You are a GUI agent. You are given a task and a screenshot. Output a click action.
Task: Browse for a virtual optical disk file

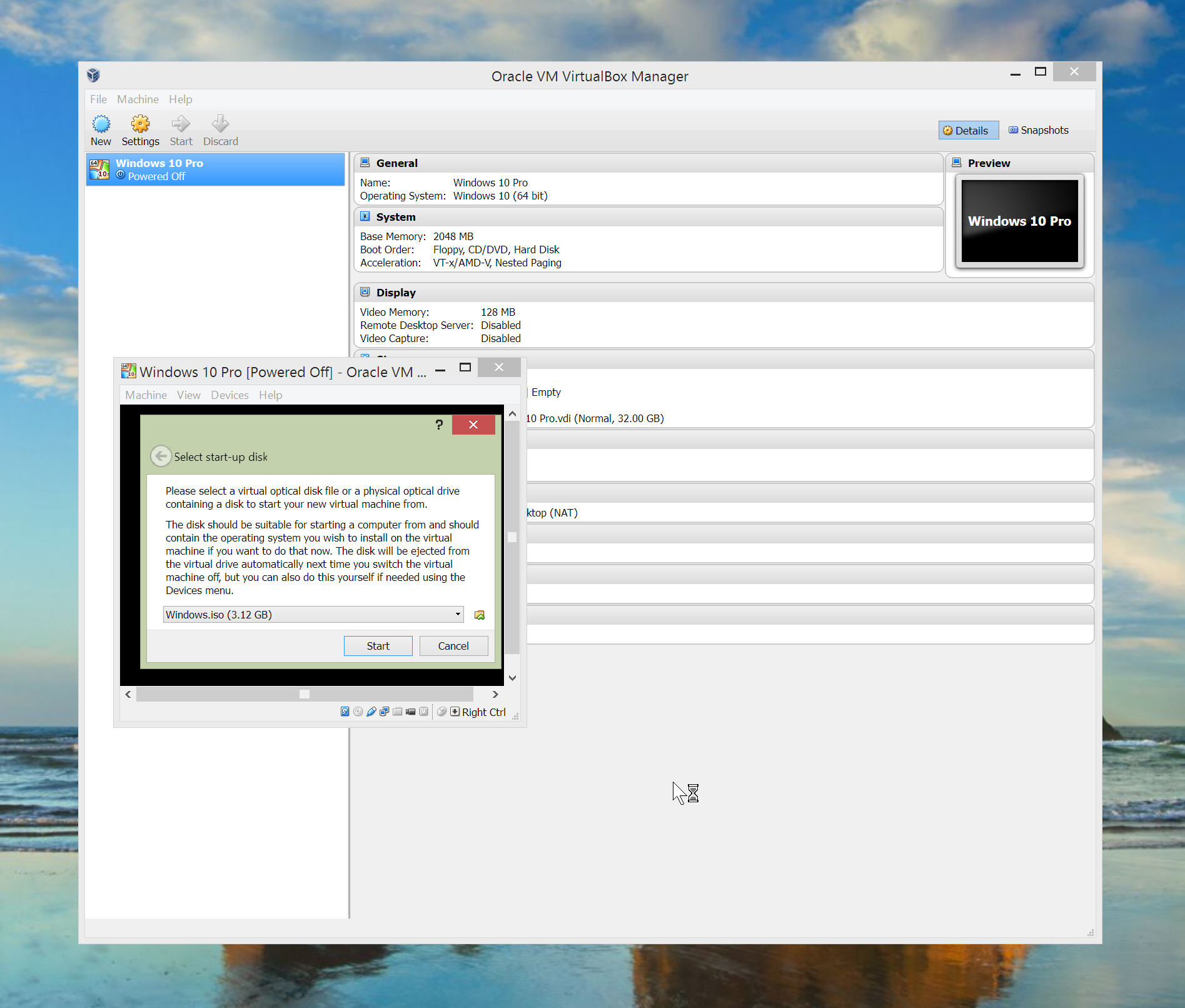coord(480,615)
